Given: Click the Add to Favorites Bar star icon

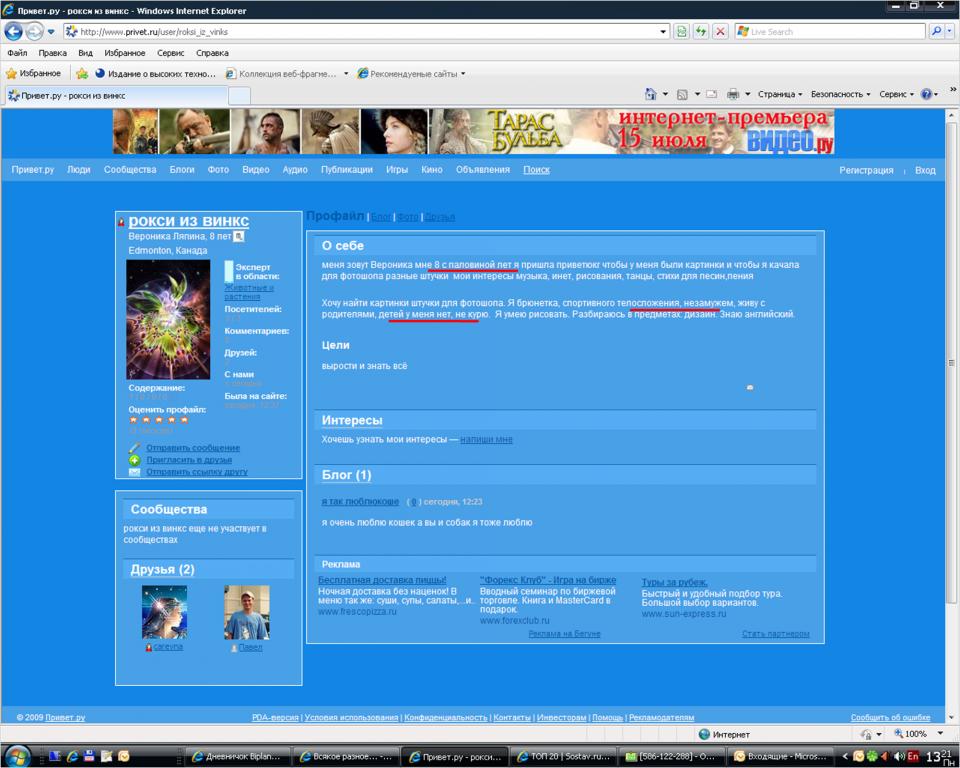Looking at the screenshot, I should pyautogui.click(x=82, y=74).
